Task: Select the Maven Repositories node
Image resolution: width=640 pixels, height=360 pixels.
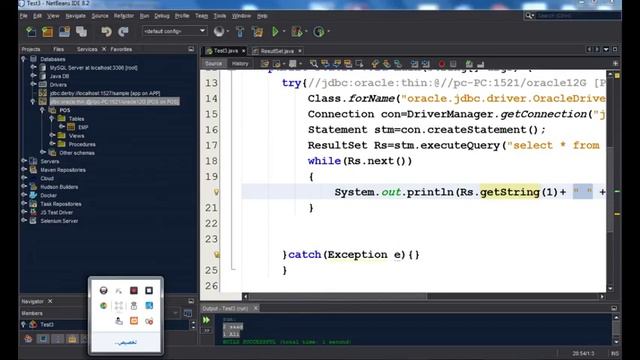Action: click(63, 169)
